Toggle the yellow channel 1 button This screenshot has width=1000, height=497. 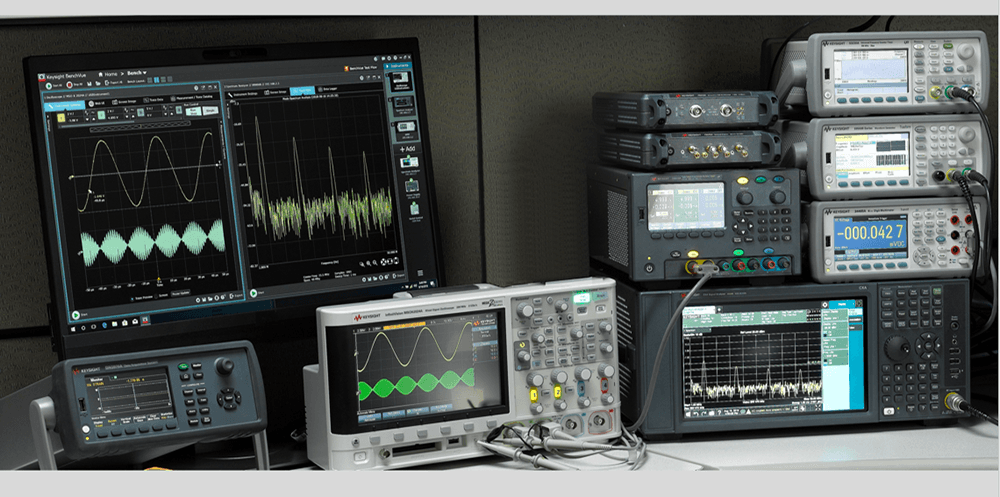(x=61, y=118)
